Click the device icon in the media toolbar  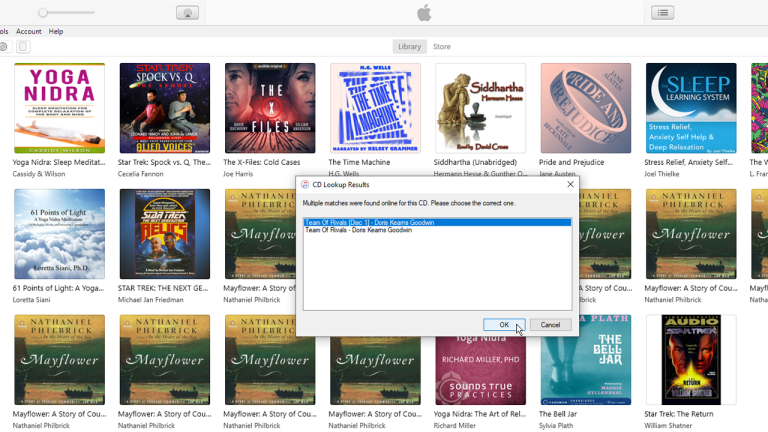pyautogui.click(x=23, y=47)
